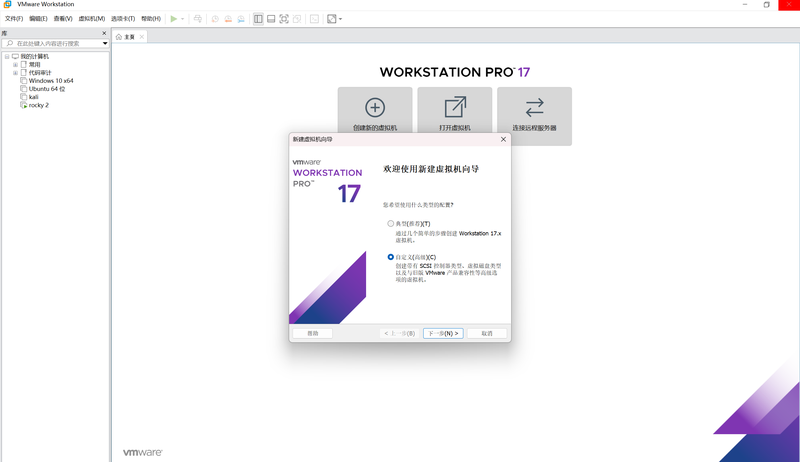Click the VM icon beside Ubuntu 64 位
Image resolution: width=800 pixels, height=462 pixels.
23,89
